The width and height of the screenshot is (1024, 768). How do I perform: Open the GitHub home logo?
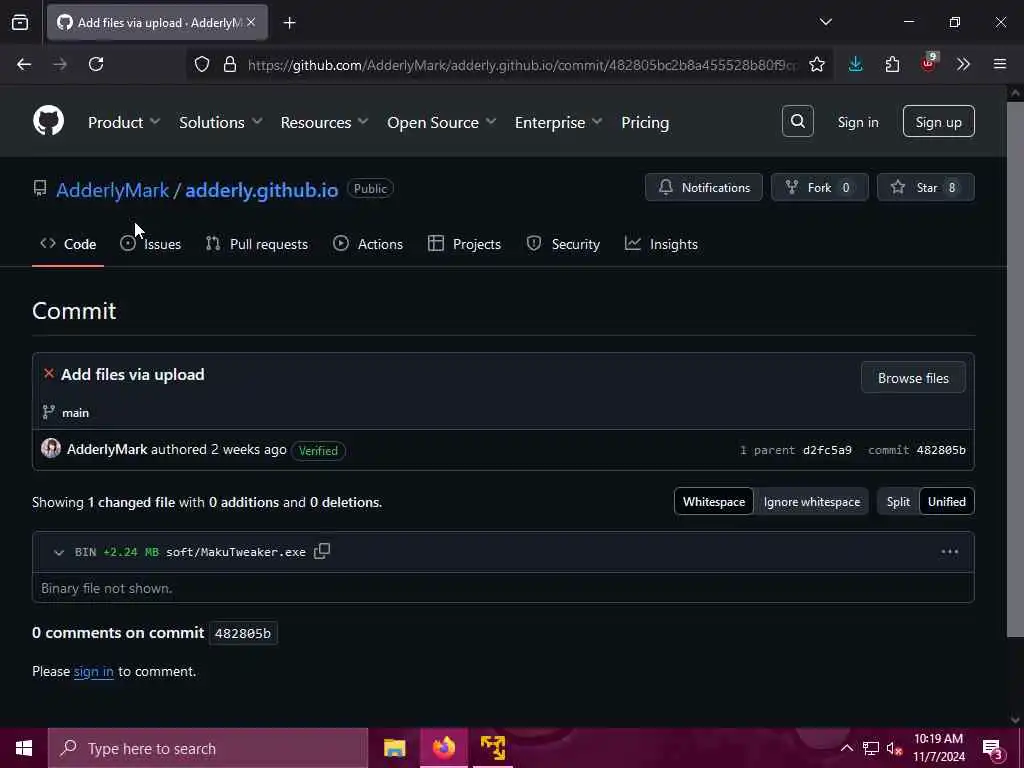48,121
